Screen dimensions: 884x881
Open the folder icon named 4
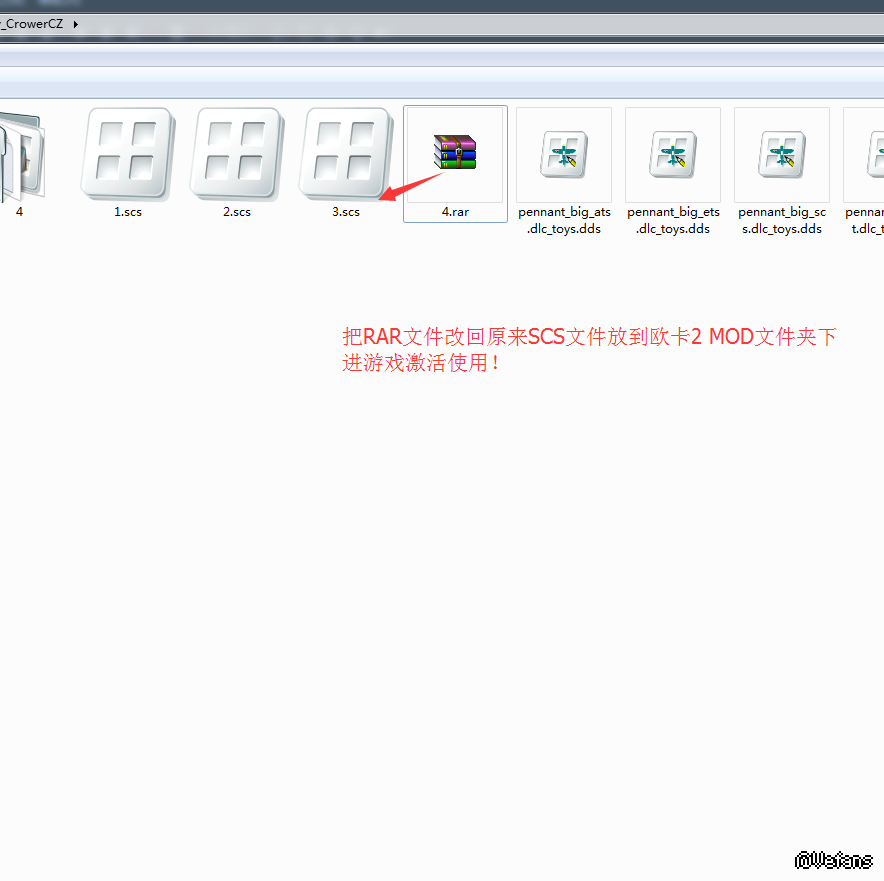click(21, 156)
